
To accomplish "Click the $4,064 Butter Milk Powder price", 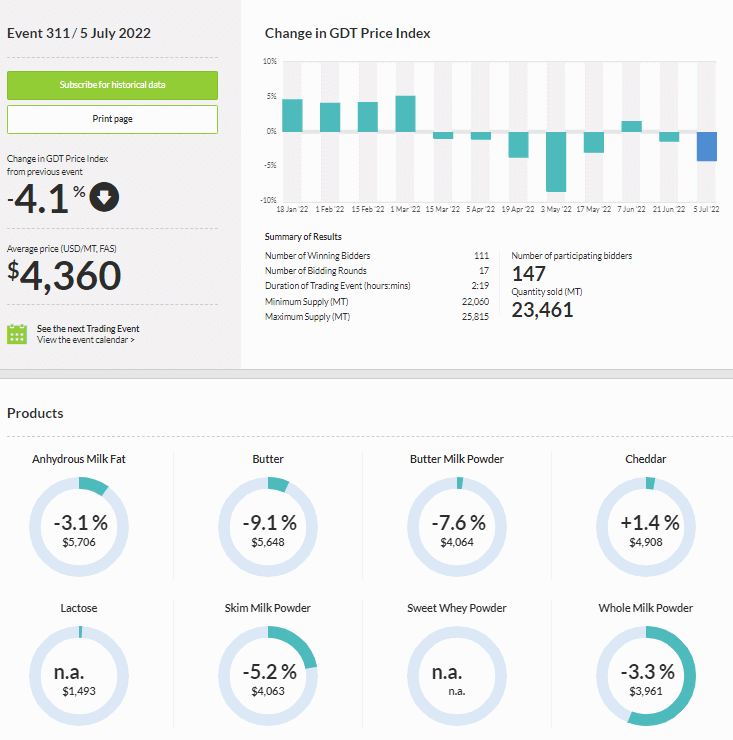I will 457,542.
